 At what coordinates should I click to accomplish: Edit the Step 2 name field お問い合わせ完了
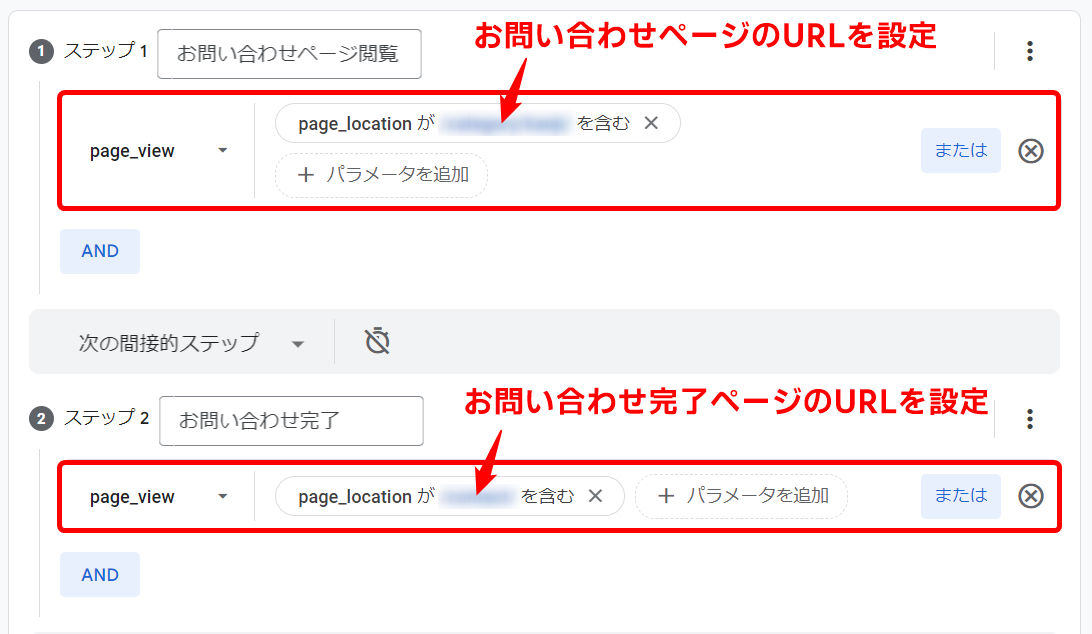tap(290, 421)
